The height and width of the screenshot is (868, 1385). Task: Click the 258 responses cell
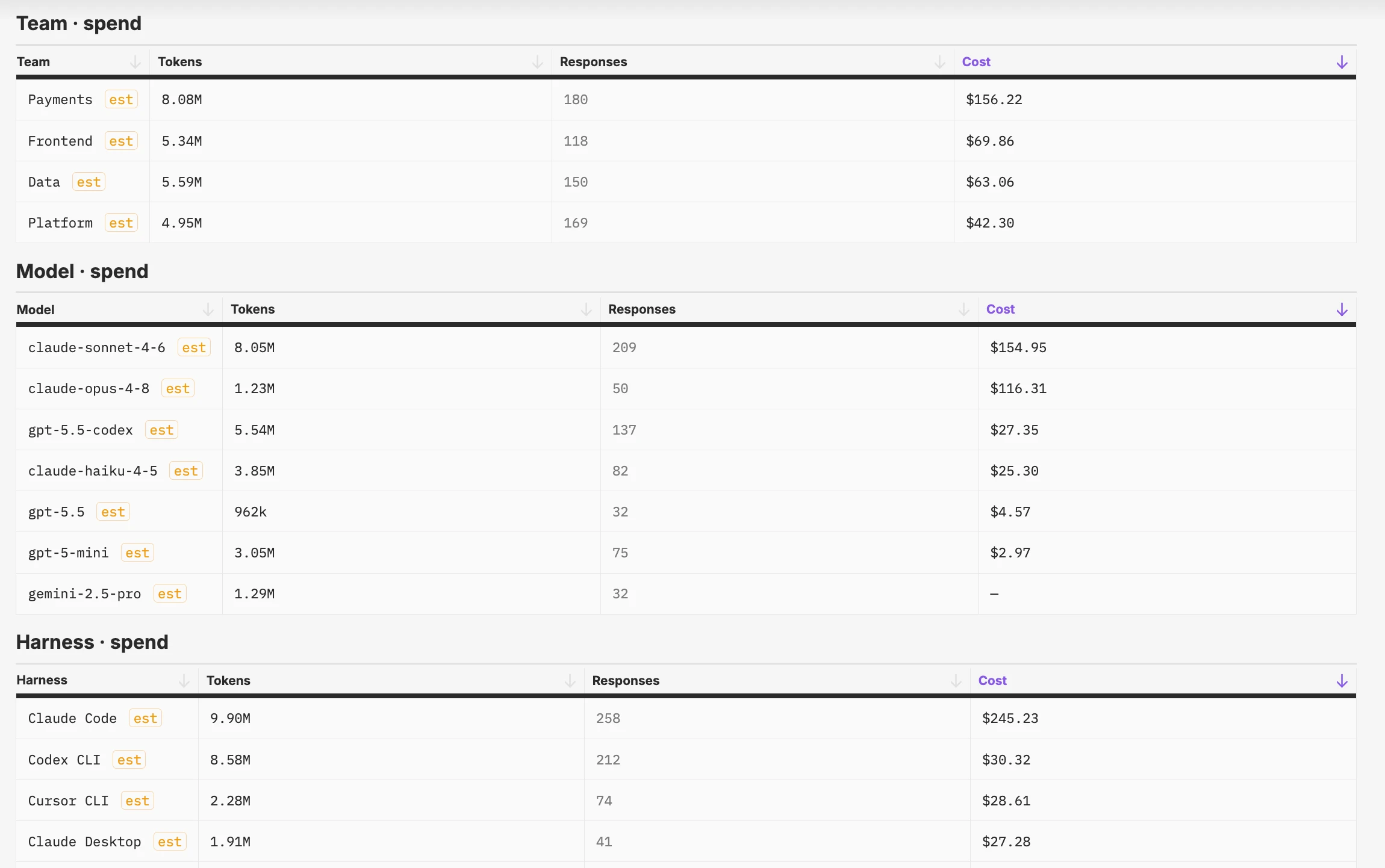pyautogui.click(x=608, y=718)
